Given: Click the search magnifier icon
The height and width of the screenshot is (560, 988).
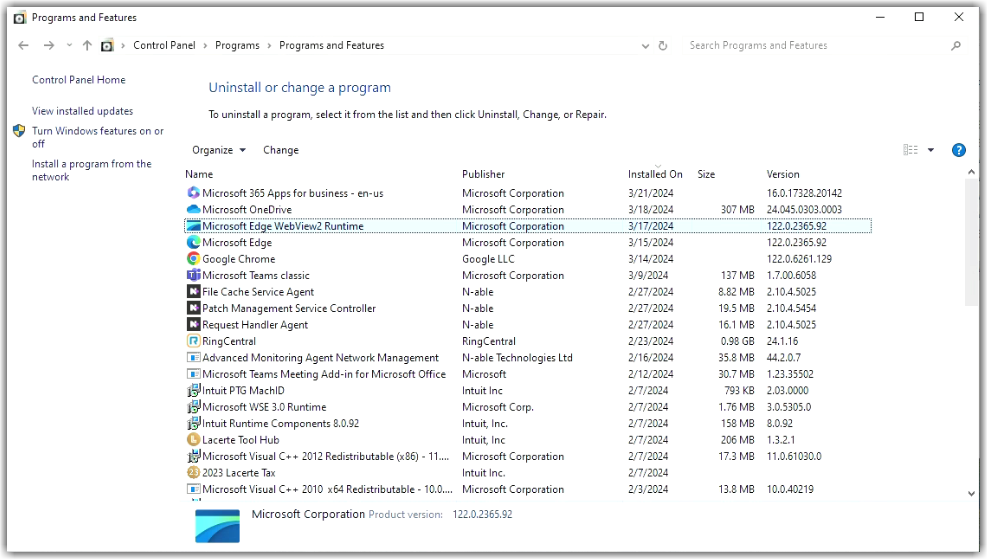Looking at the screenshot, I should tap(956, 45).
